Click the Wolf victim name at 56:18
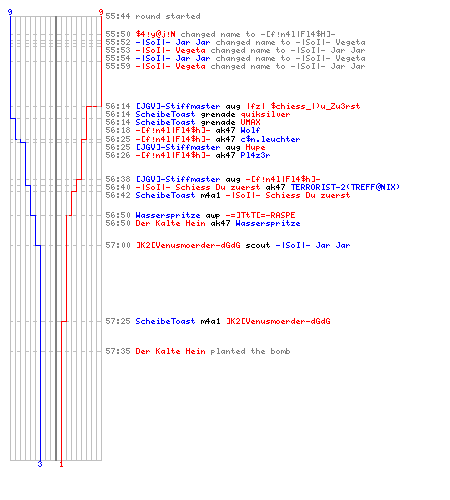 pyautogui.click(x=250, y=130)
